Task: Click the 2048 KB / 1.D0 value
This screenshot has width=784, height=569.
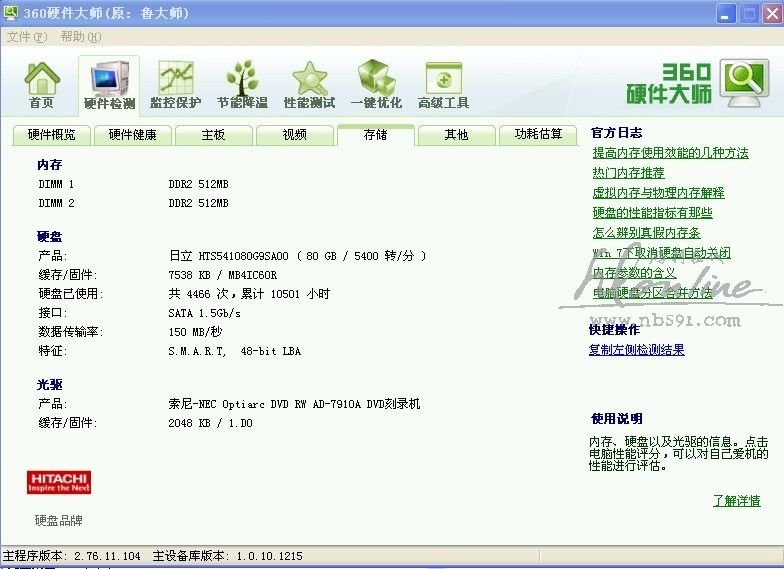Action: pos(210,423)
